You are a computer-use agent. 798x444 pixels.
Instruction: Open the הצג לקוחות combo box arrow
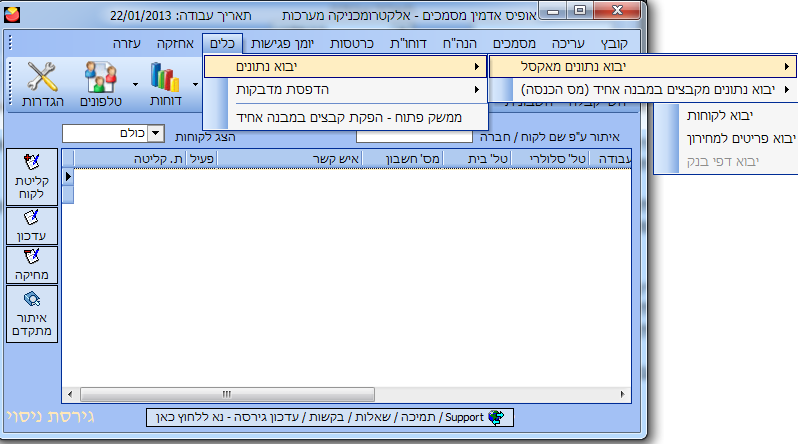pyautogui.click(x=156, y=133)
